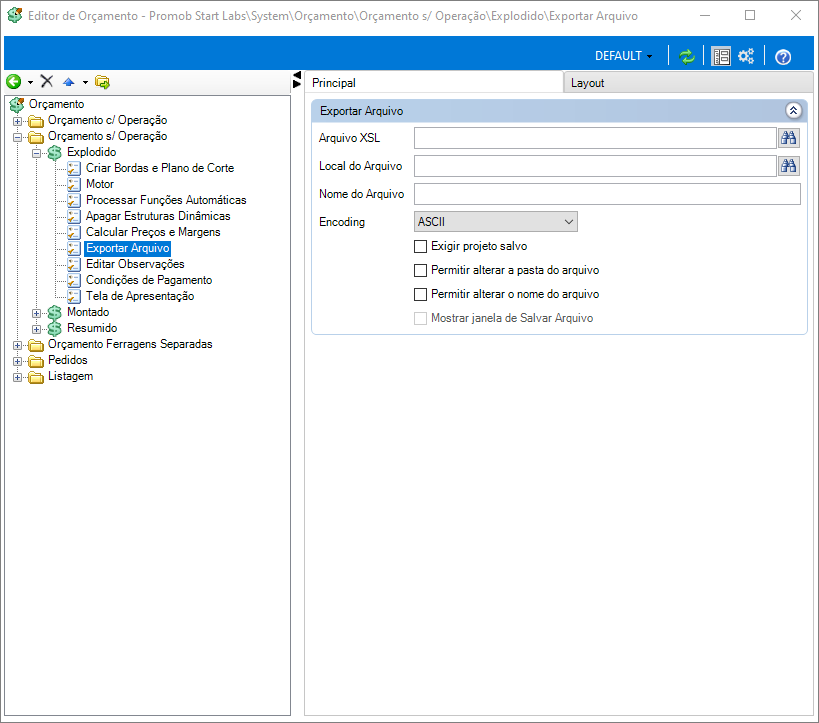Click the Nome do Arquivo input field
This screenshot has height=723, width=819.
tap(607, 194)
